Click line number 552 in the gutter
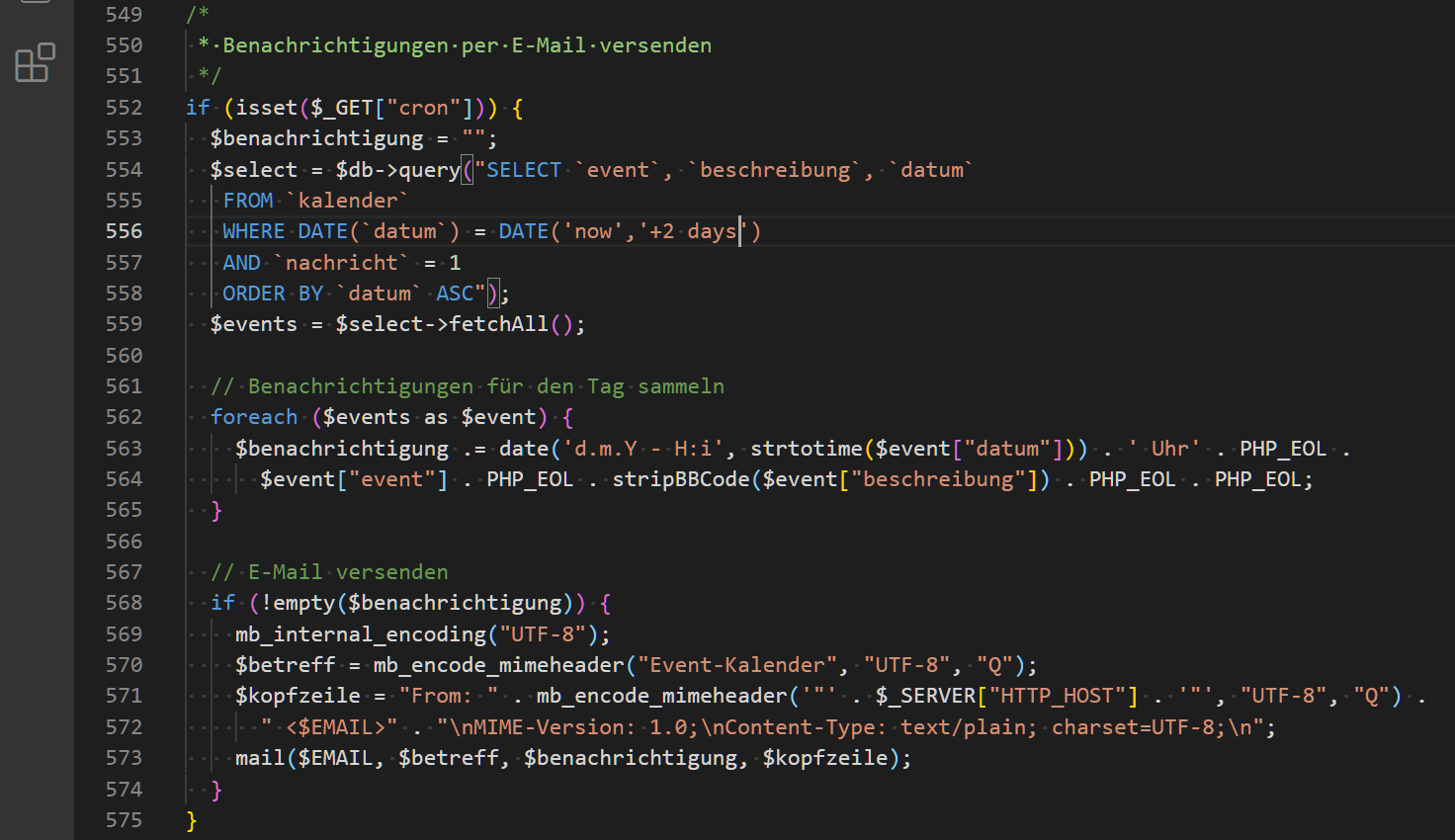Screen dimensions: 1455x840 pyautogui.click(x=124, y=108)
